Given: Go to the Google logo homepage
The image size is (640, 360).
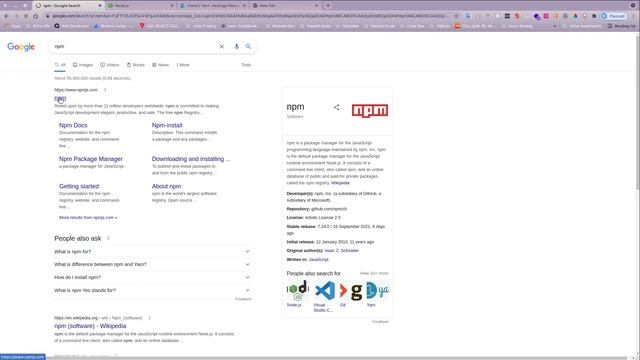Looking at the screenshot, I should pos(21,47).
